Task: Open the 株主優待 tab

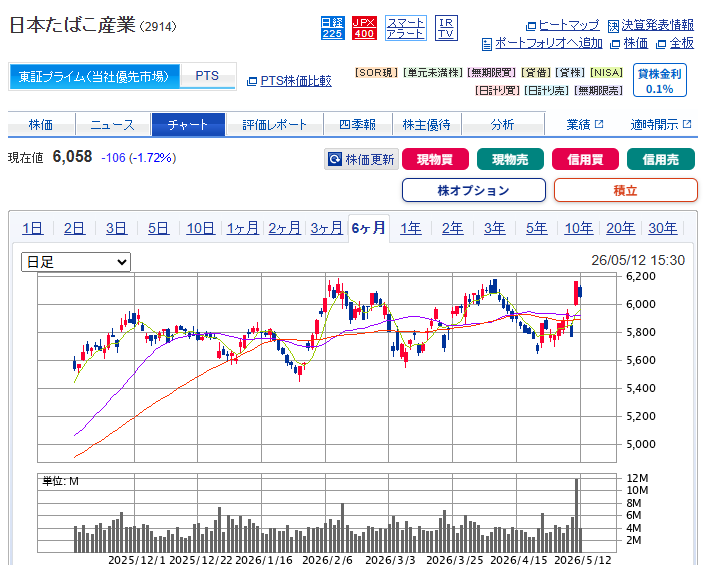Action: click(426, 124)
